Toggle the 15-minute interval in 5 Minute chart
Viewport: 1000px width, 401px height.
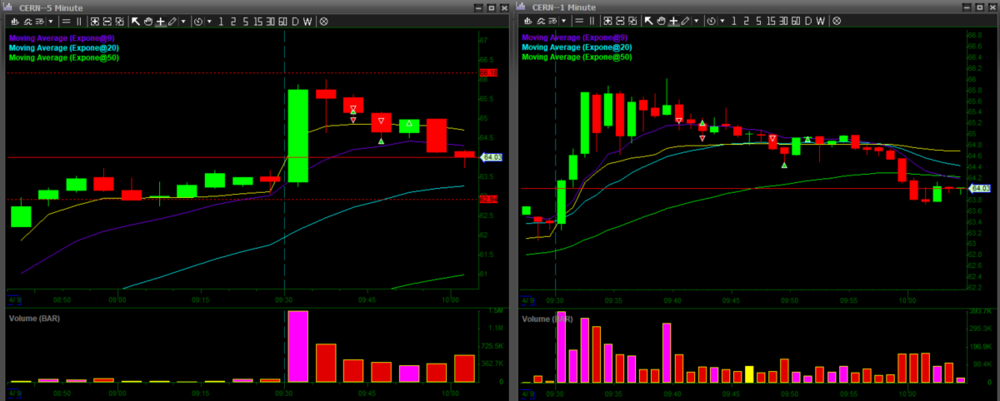258,21
